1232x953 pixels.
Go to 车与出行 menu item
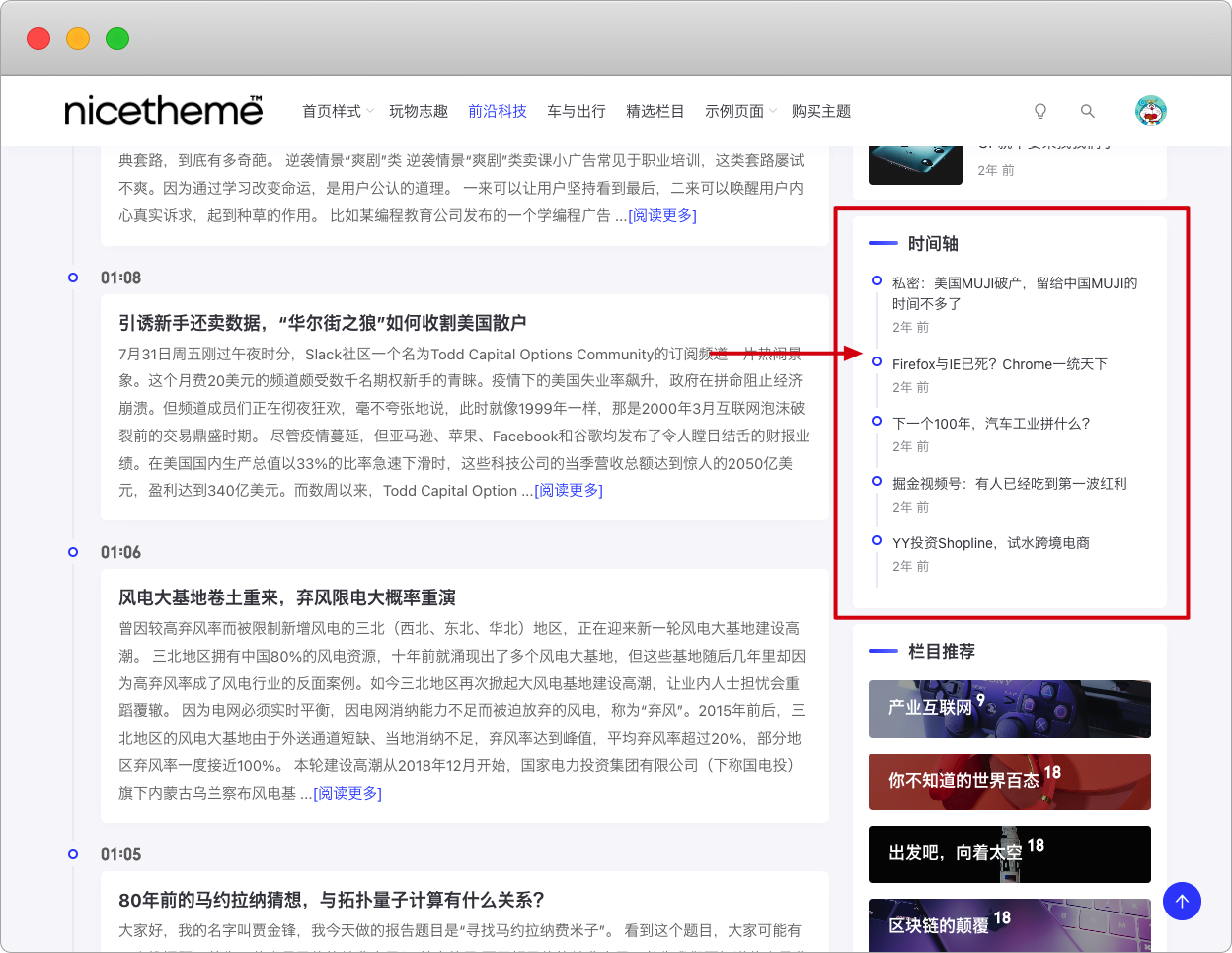pos(577,111)
